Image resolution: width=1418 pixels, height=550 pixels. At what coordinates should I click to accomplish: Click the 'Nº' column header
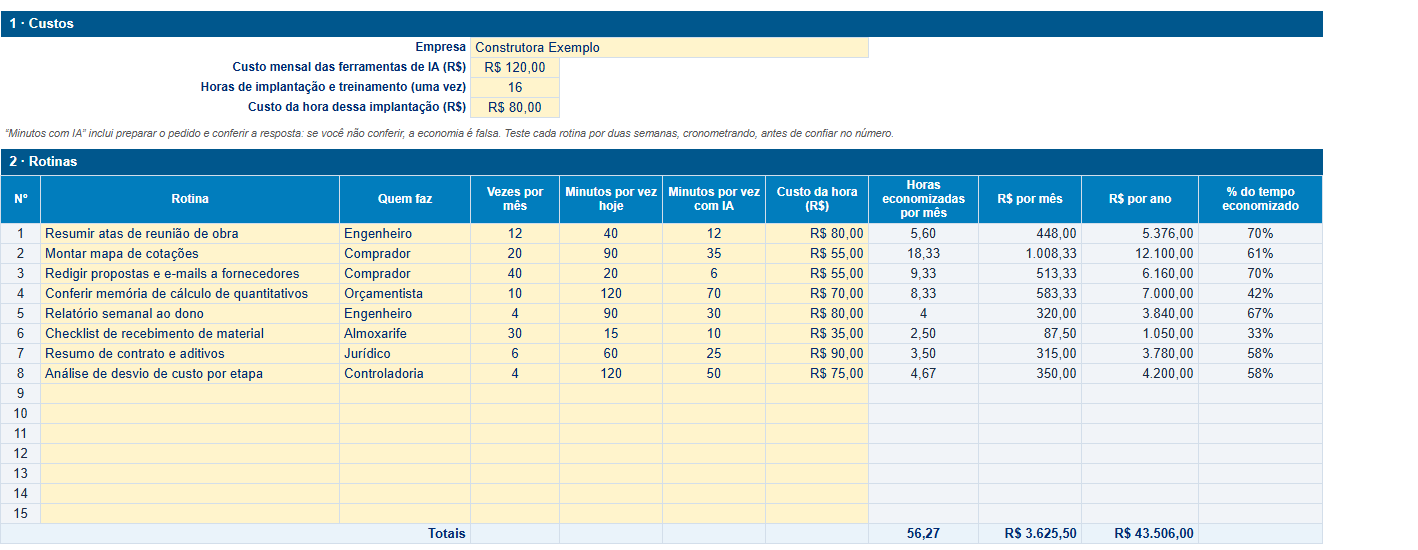point(20,199)
